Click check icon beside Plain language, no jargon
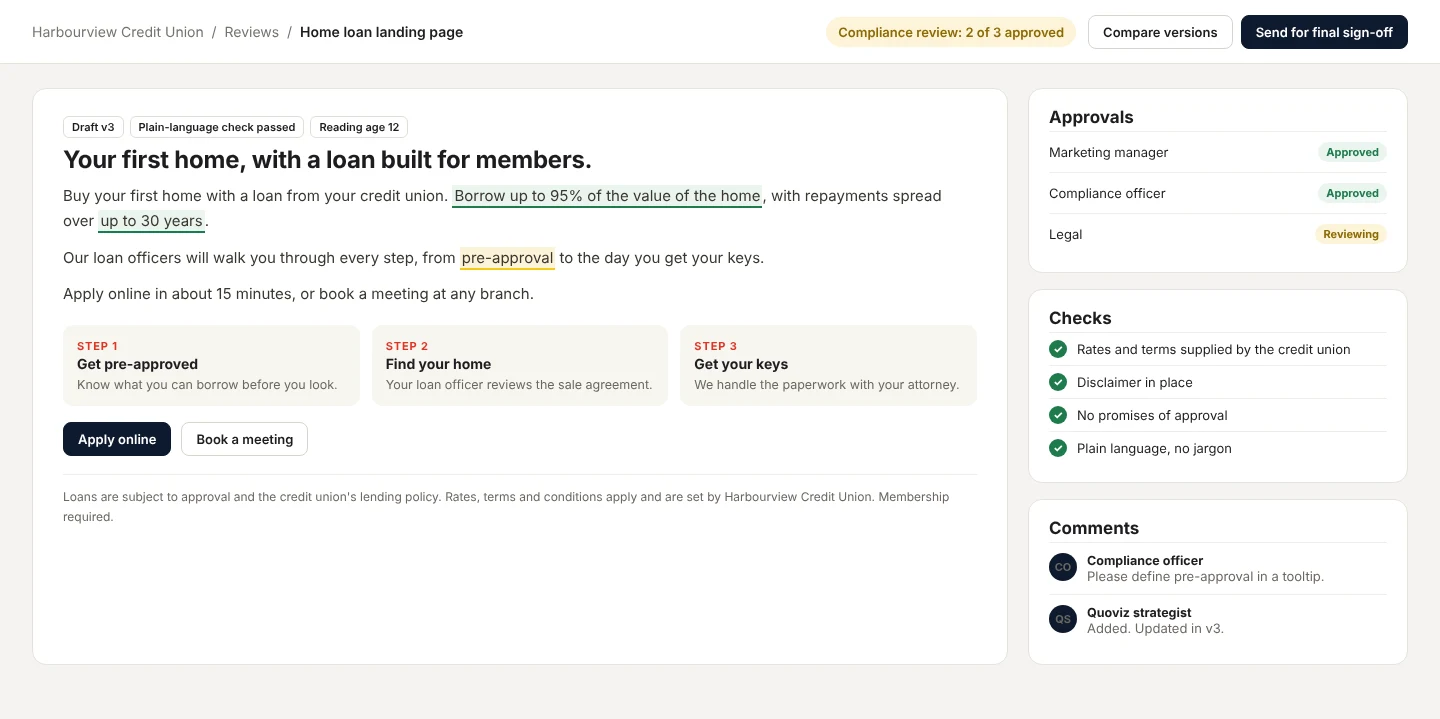Image resolution: width=1440 pixels, height=719 pixels. click(1058, 448)
